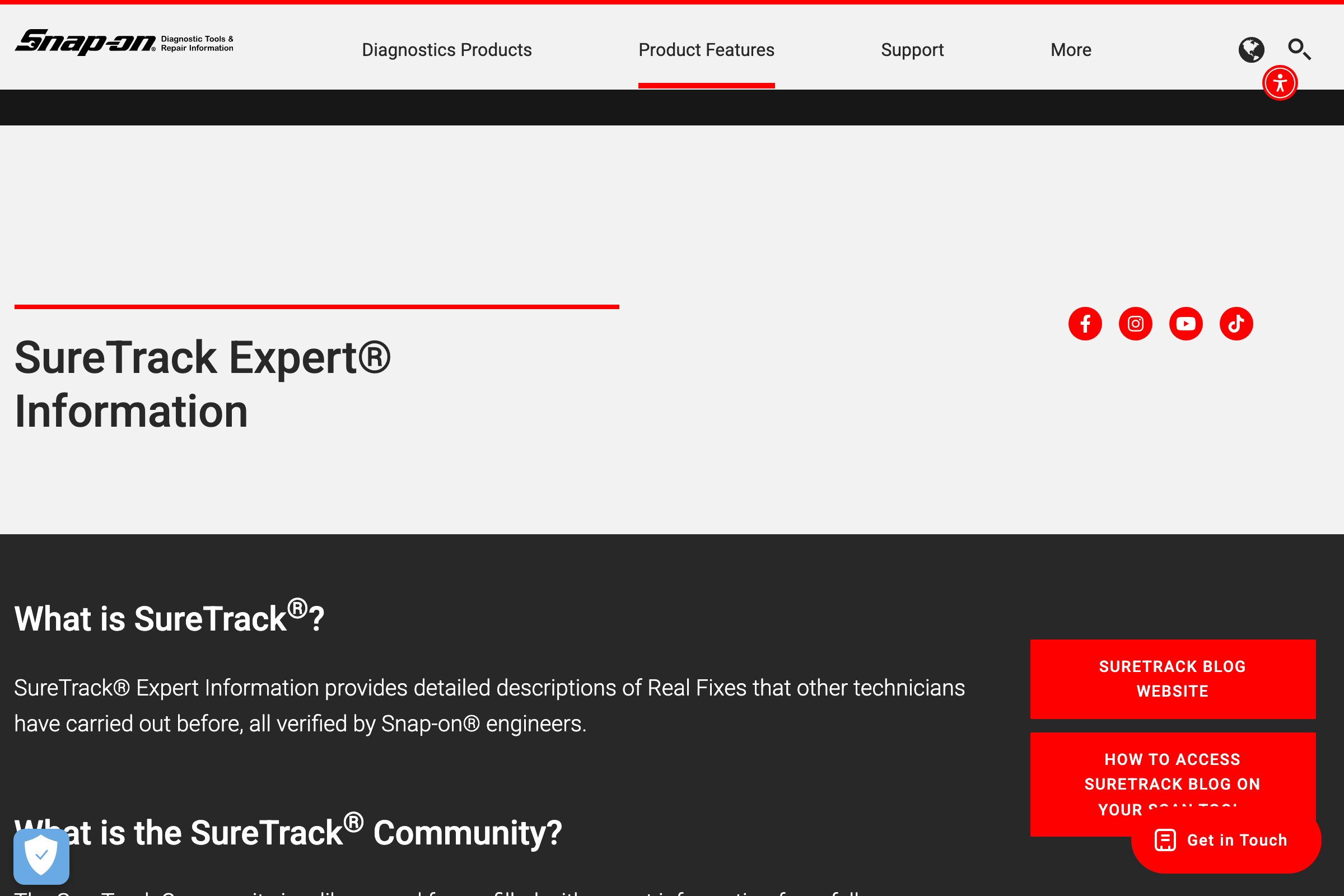The width and height of the screenshot is (1344, 896).
Task: Open the accessibility options button
Action: 1280,83
